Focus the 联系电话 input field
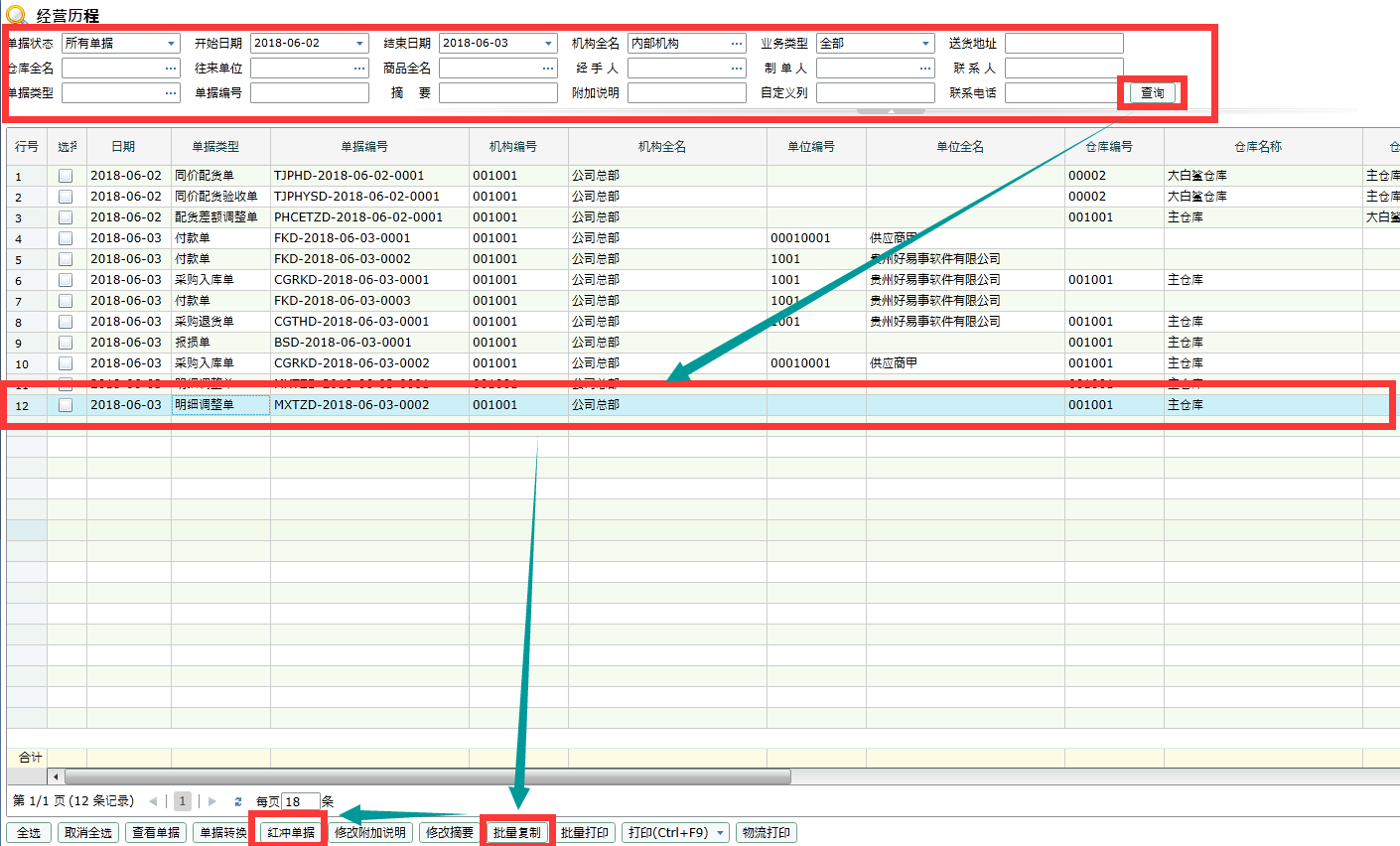Screen dimensions: 1400x846 [x=1064, y=93]
